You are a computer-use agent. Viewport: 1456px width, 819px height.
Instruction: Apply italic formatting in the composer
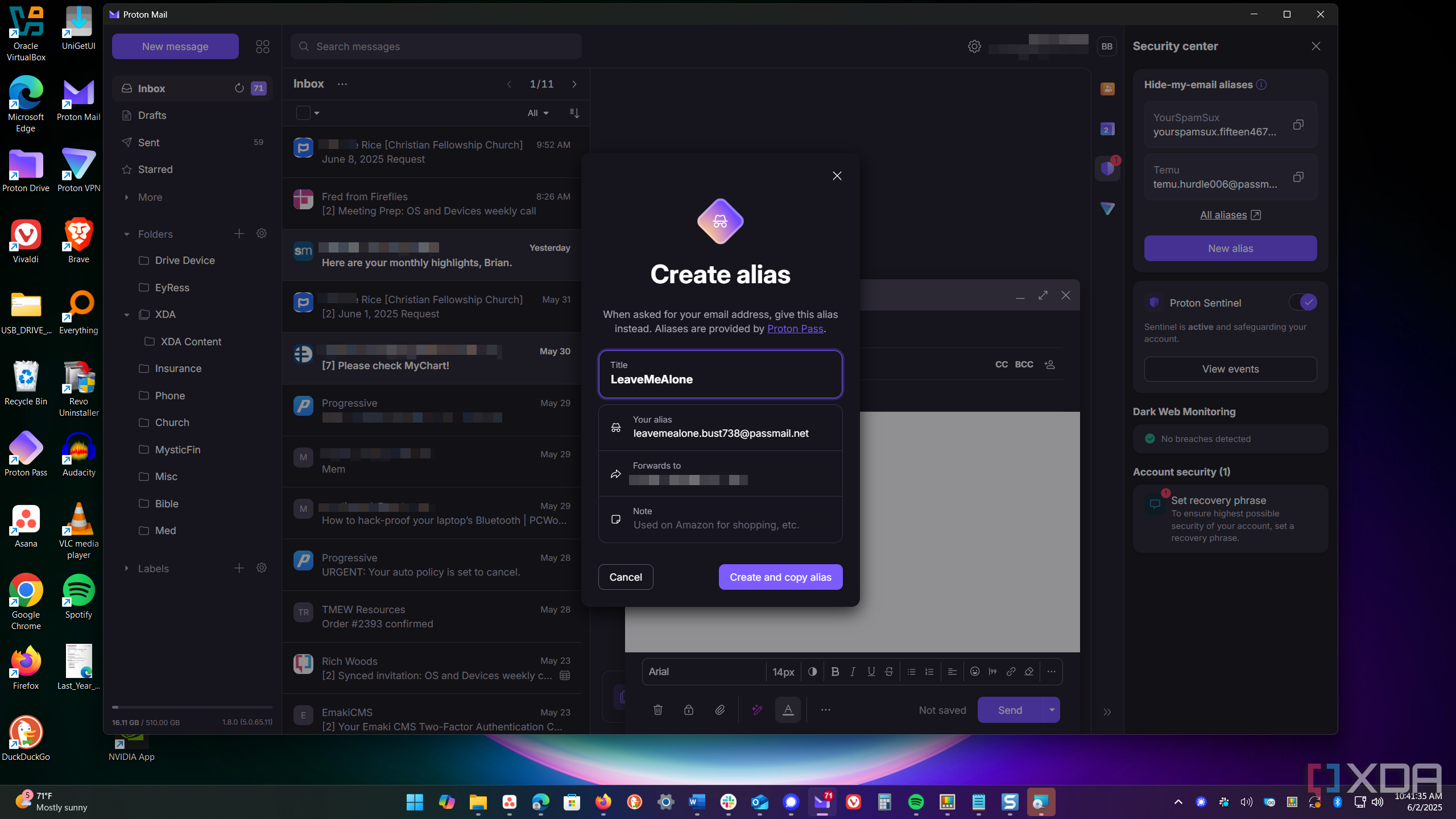[853, 672]
